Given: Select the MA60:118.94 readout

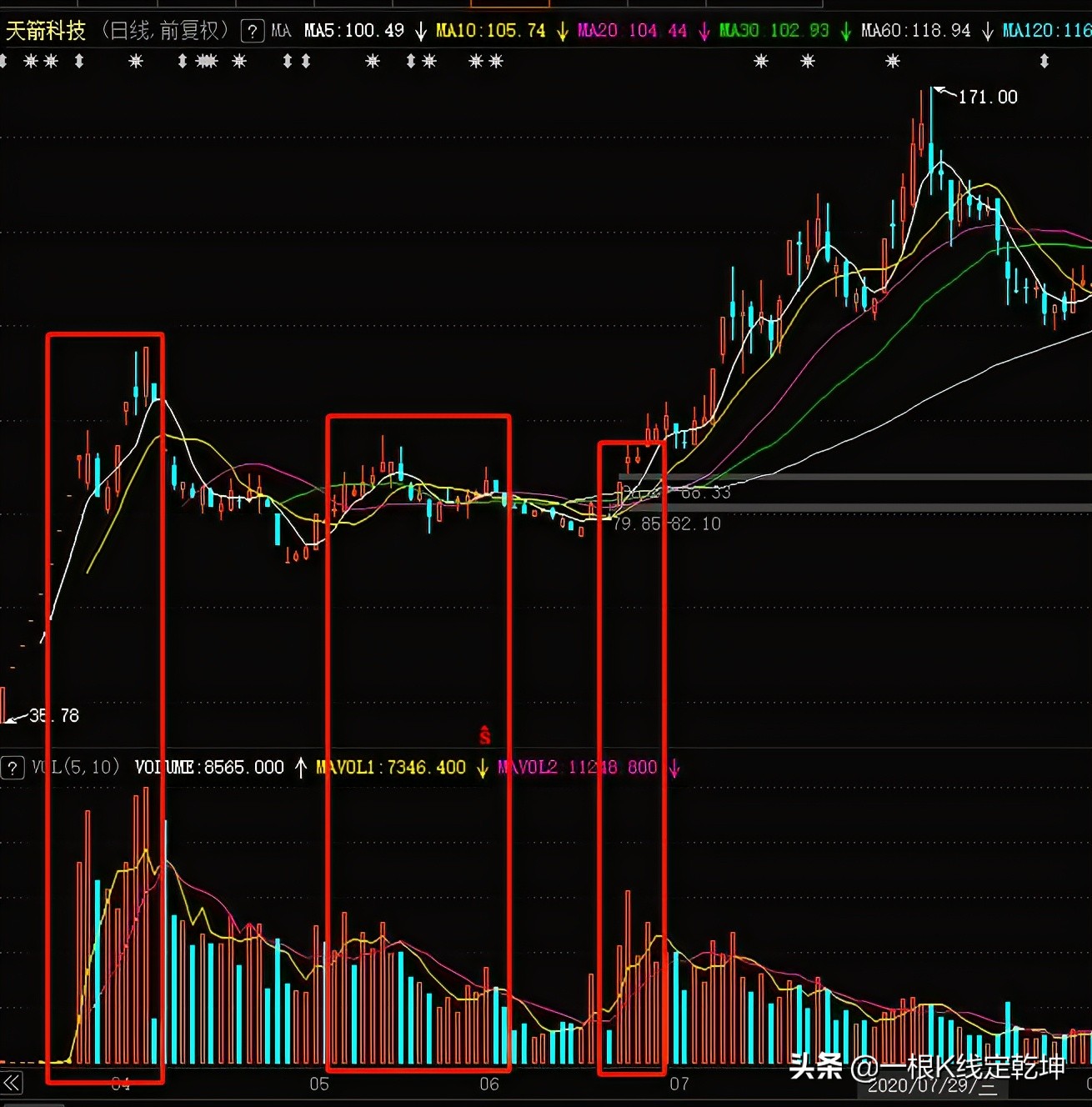Looking at the screenshot, I should (x=916, y=31).
